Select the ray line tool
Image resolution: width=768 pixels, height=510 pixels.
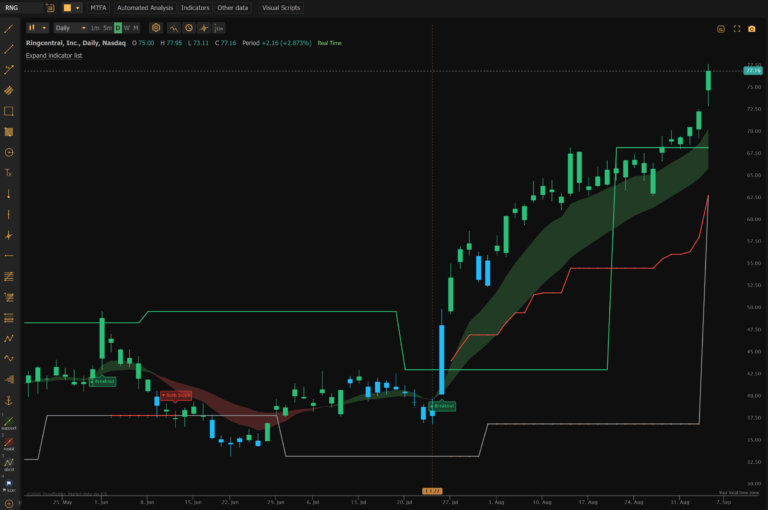pyautogui.click(x=8, y=49)
